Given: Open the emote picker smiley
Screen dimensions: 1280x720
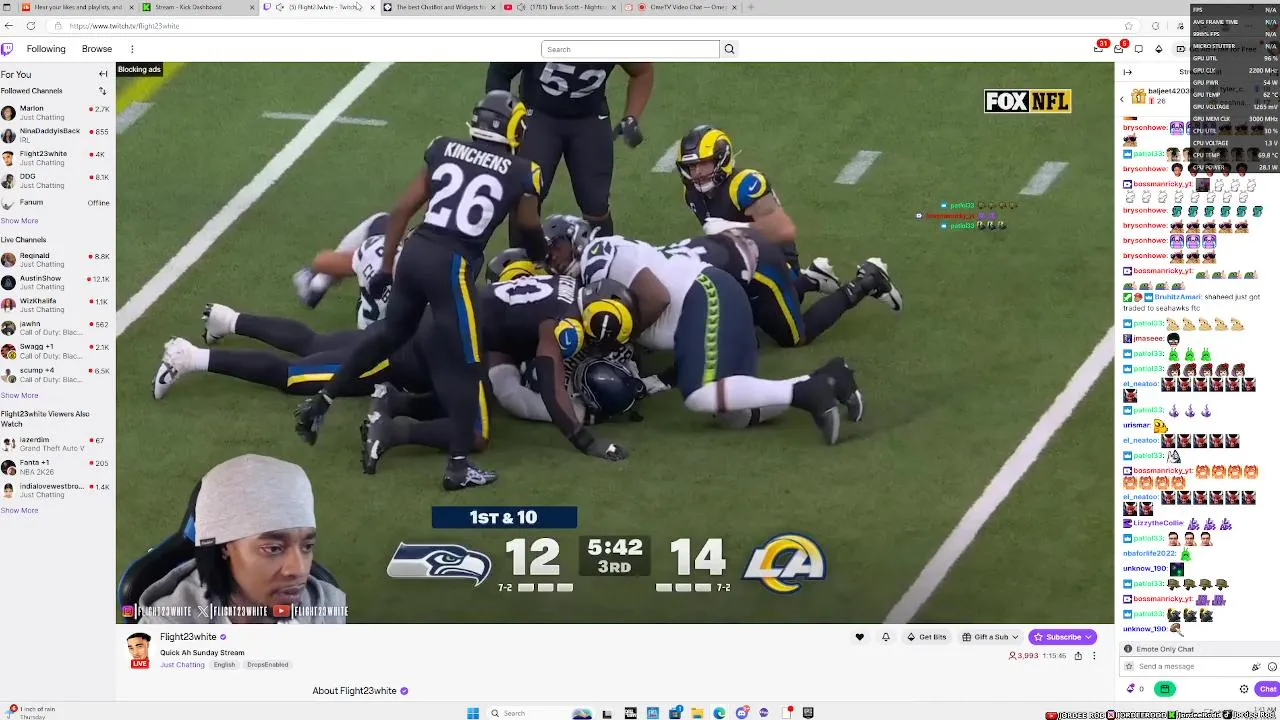Looking at the screenshot, I should pos(1272,667).
